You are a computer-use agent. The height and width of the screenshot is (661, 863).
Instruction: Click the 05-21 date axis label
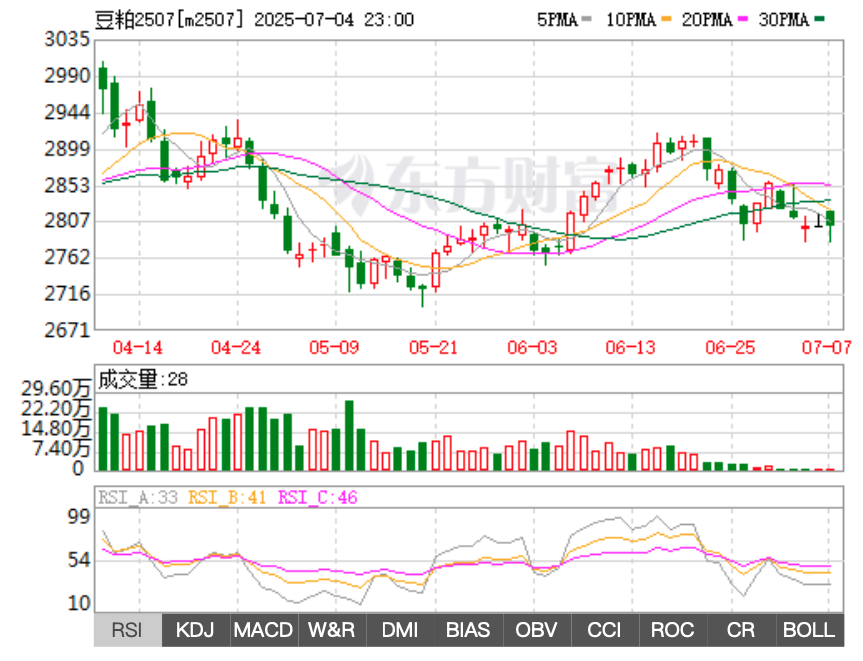pos(434,347)
